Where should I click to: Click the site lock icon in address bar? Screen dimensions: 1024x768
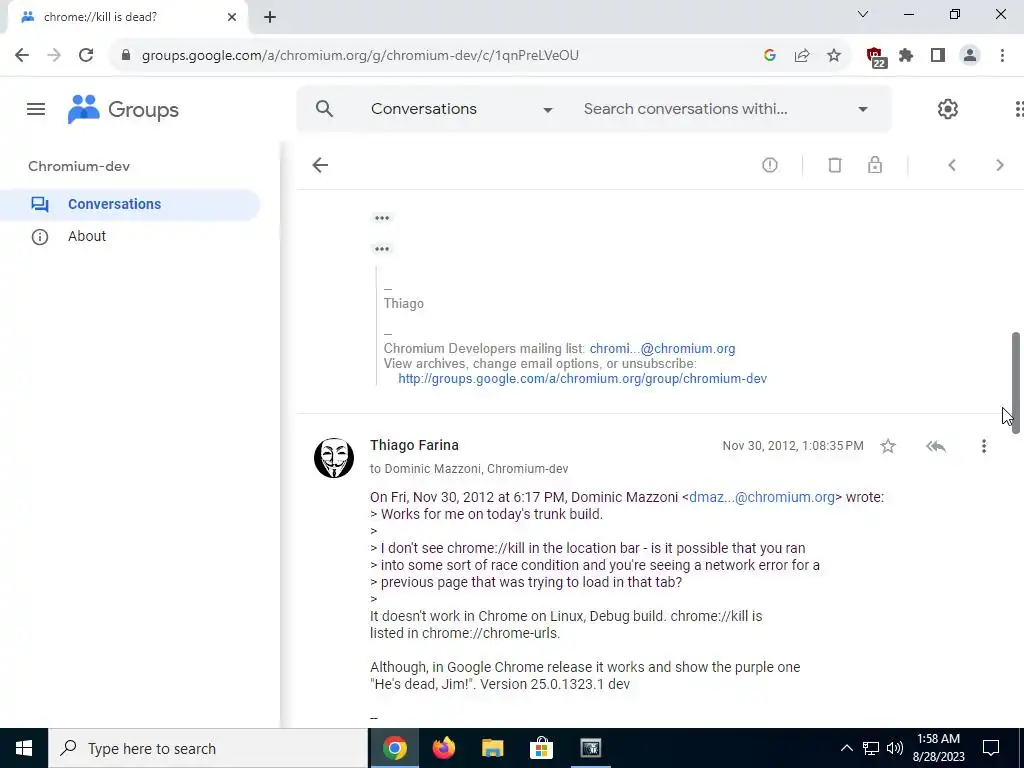pyautogui.click(x=126, y=56)
